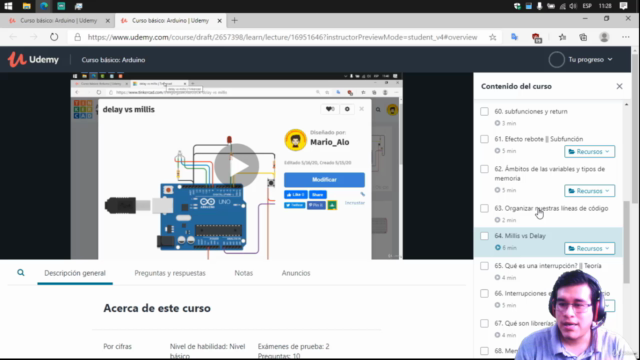Close the course content panel
This screenshot has height=360, width=640.
coord(619,87)
